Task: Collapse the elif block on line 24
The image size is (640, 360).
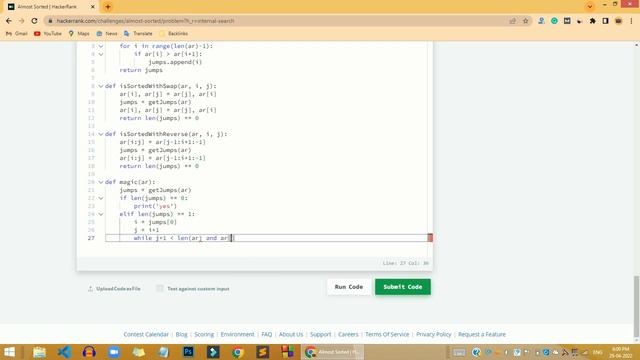Action: [101, 214]
